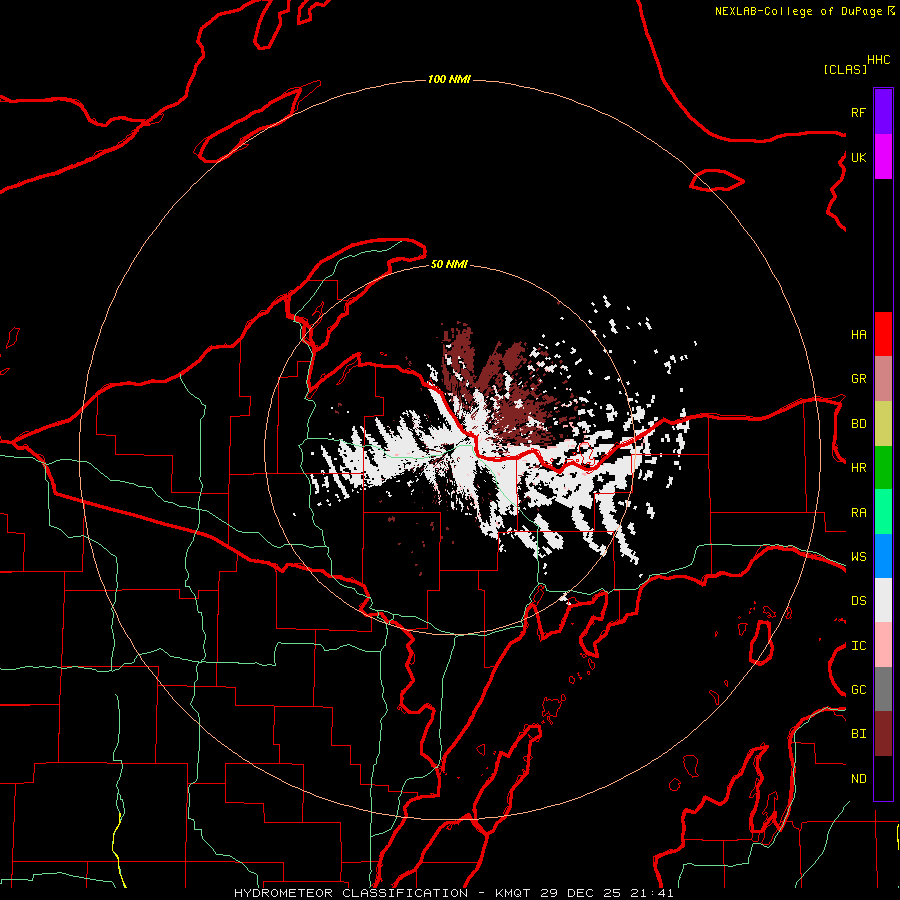This screenshot has height=900, width=900.
Task: Click the ND black legend swatch
Action: point(883,778)
